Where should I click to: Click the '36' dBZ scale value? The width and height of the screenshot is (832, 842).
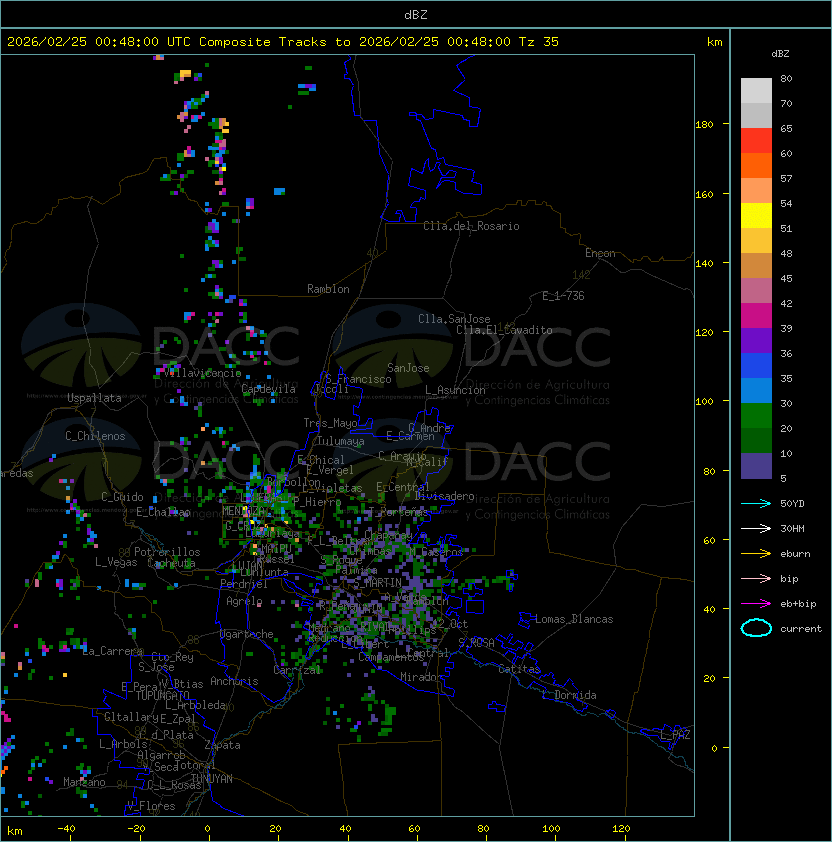[x=786, y=354]
